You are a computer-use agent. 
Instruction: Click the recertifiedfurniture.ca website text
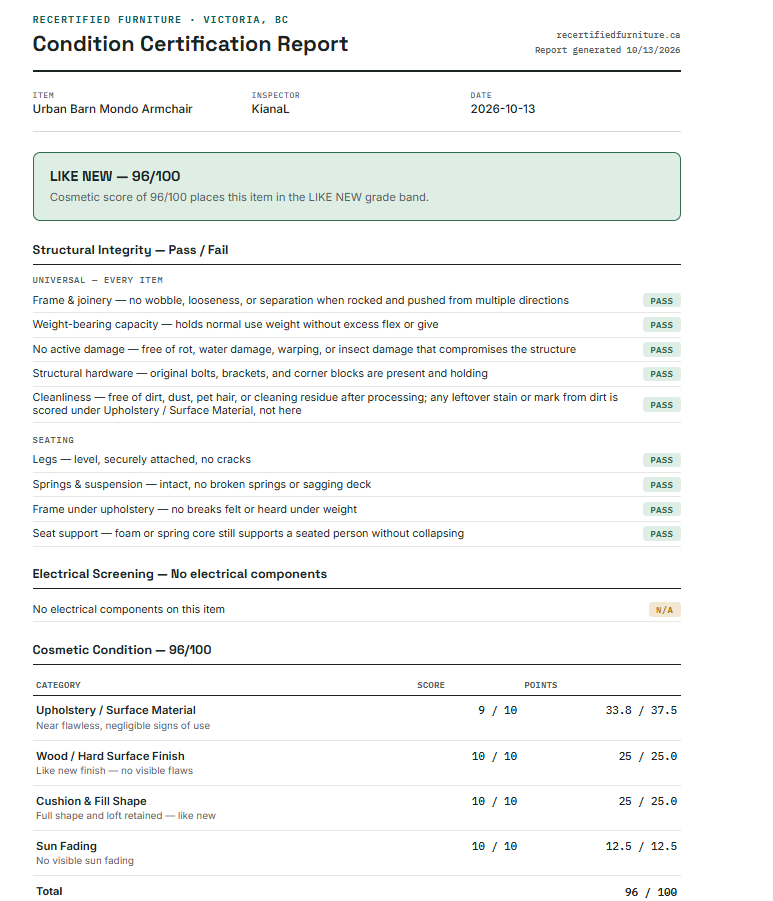(x=618, y=35)
